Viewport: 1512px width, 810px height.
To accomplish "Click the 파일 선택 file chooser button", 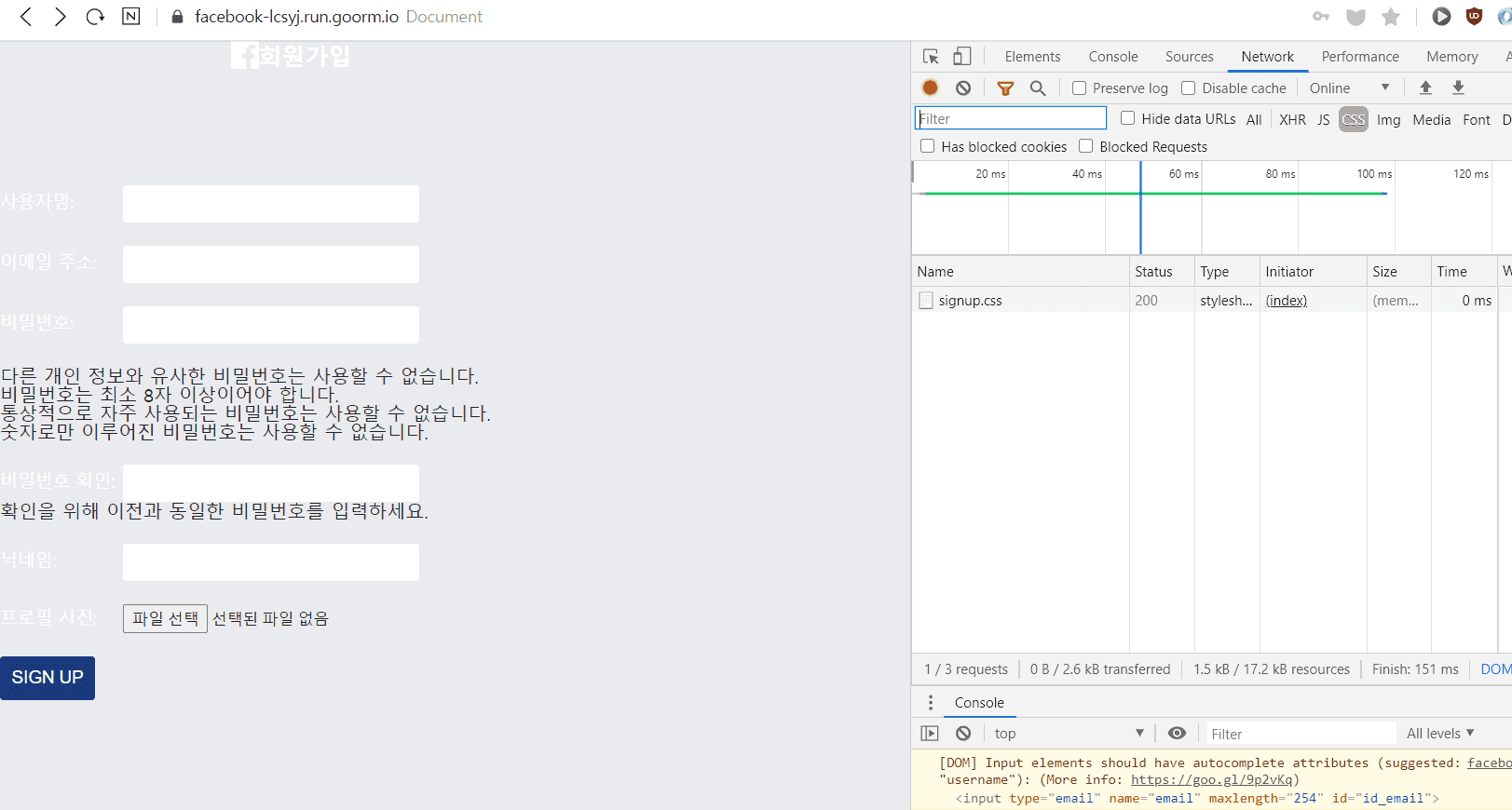I will (165, 619).
